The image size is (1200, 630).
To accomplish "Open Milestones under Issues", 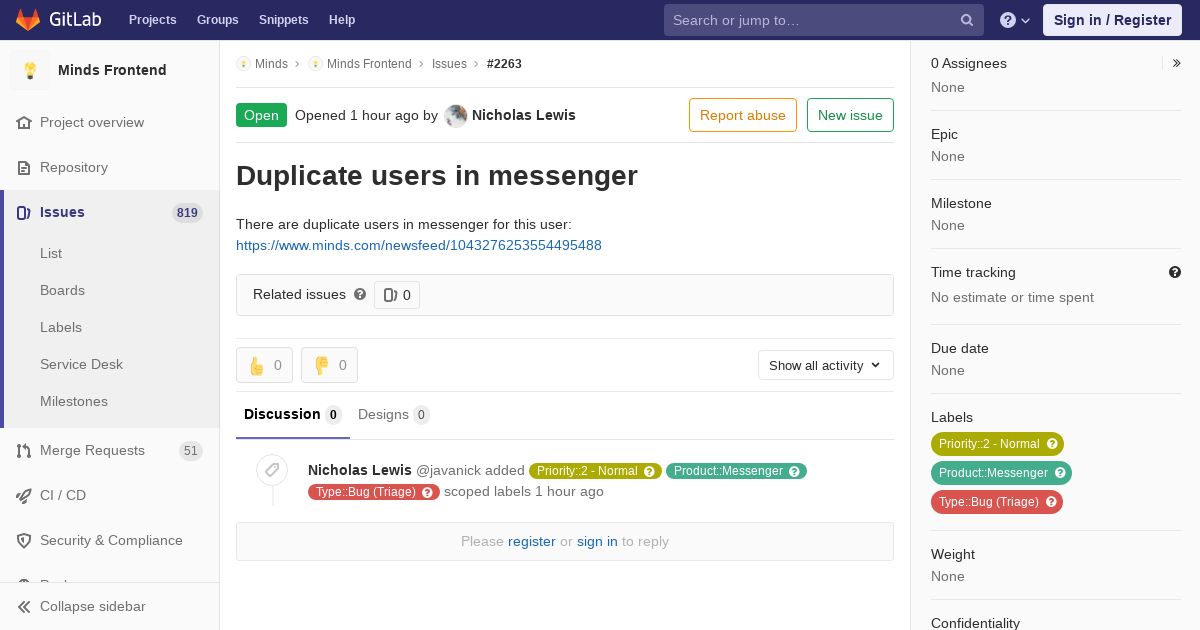I will 74,401.
